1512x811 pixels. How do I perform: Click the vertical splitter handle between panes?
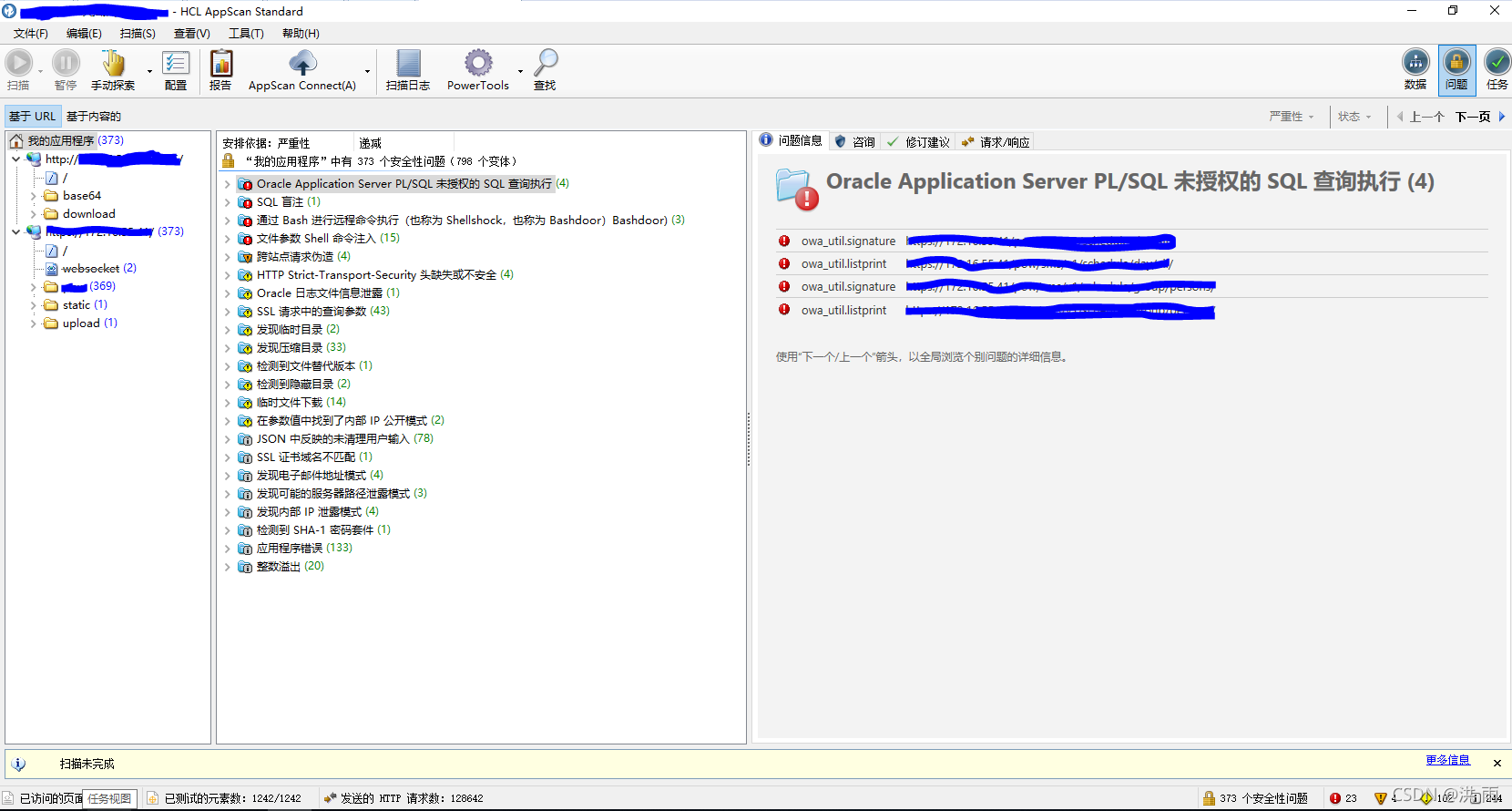(x=749, y=439)
